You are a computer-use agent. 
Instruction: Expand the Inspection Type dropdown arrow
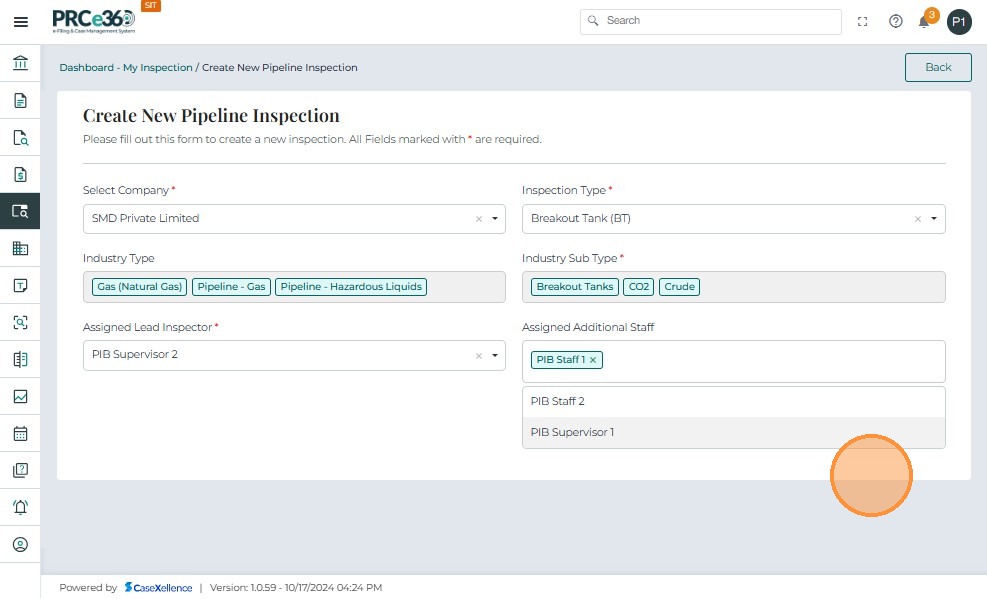[x=933, y=219]
